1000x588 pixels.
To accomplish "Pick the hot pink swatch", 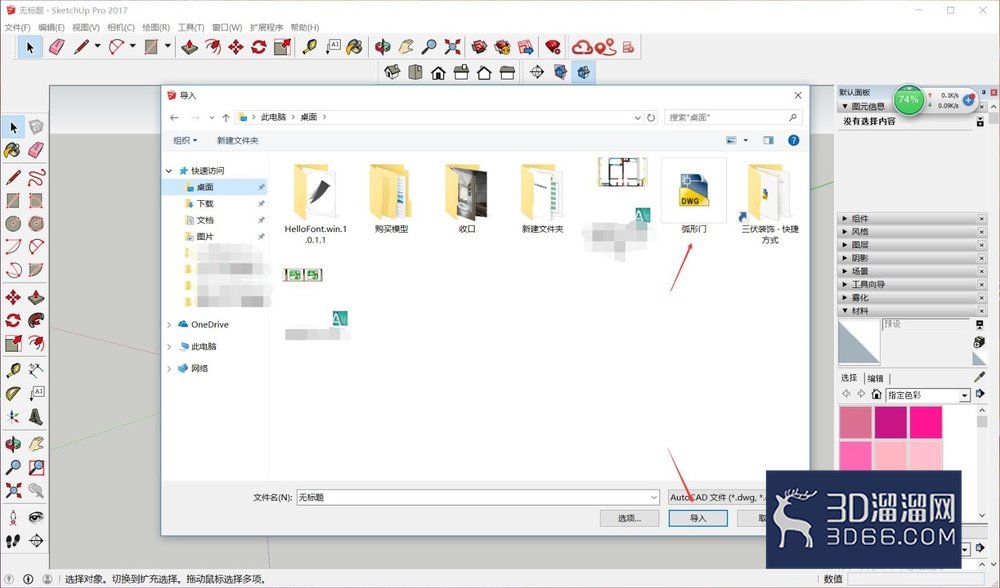I will coord(925,422).
